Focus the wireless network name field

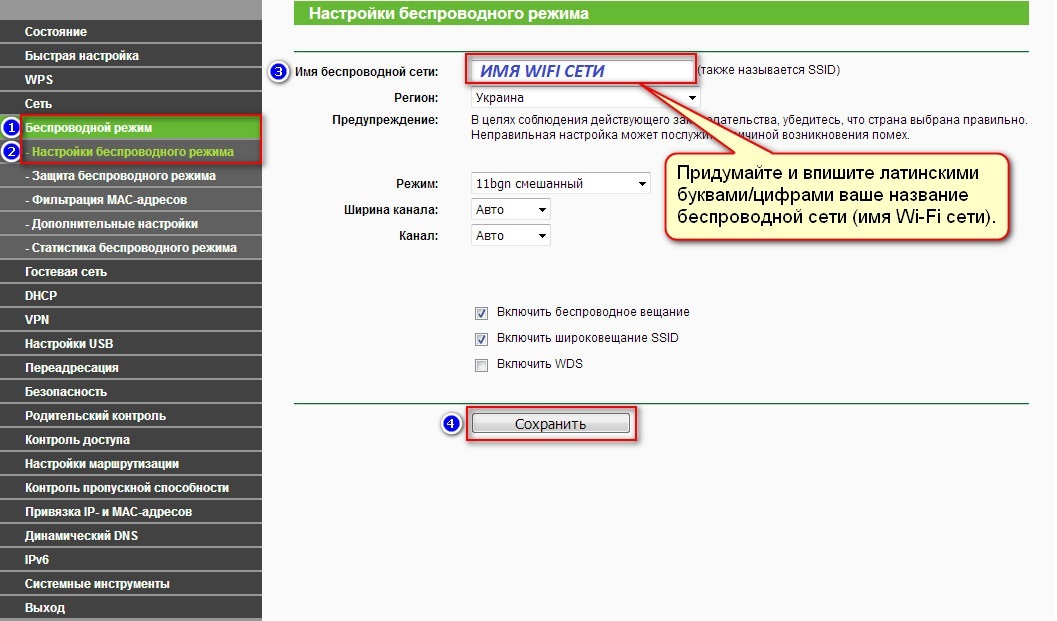pos(581,70)
